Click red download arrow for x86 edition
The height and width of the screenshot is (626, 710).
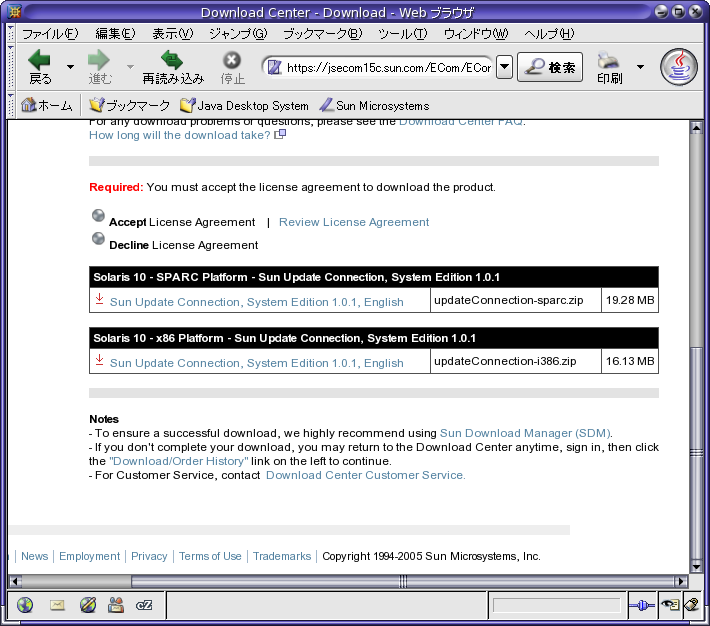100,360
